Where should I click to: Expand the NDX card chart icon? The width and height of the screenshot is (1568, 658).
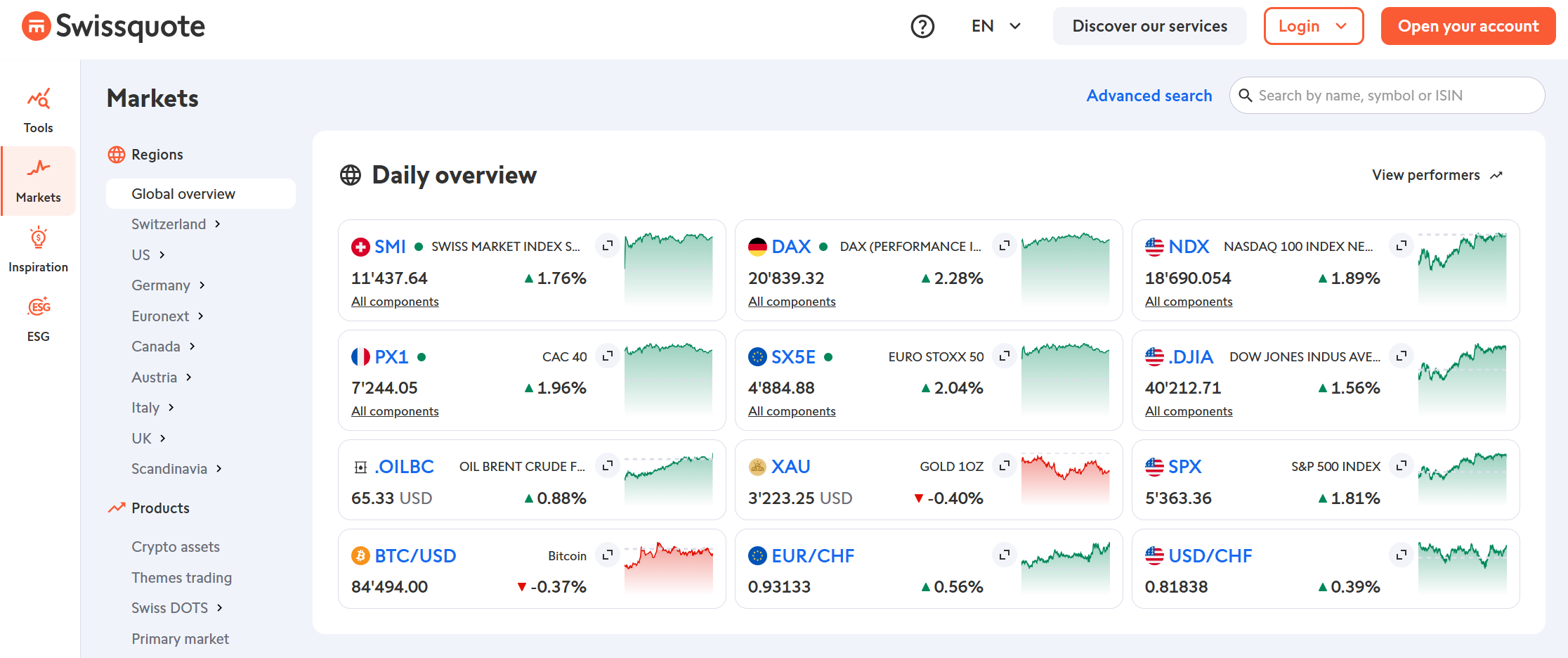tap(1402, 245)
